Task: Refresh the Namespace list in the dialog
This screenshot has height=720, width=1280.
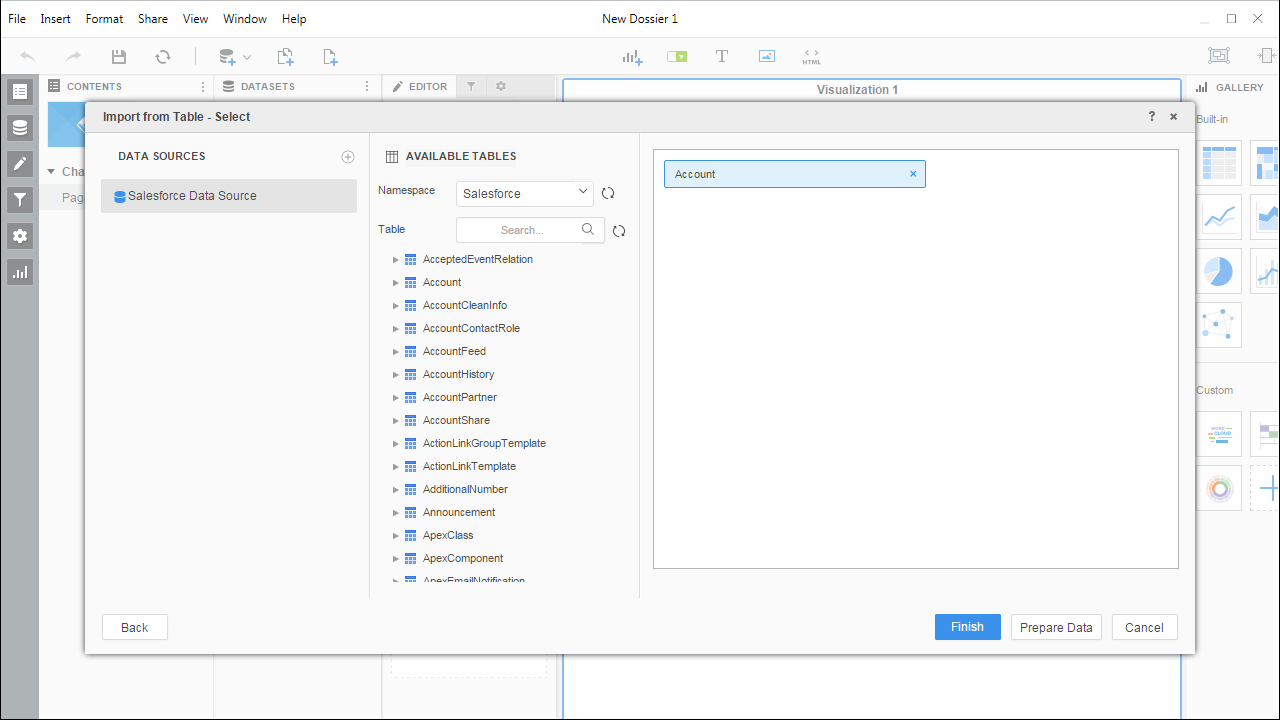Action: point(608,192)
